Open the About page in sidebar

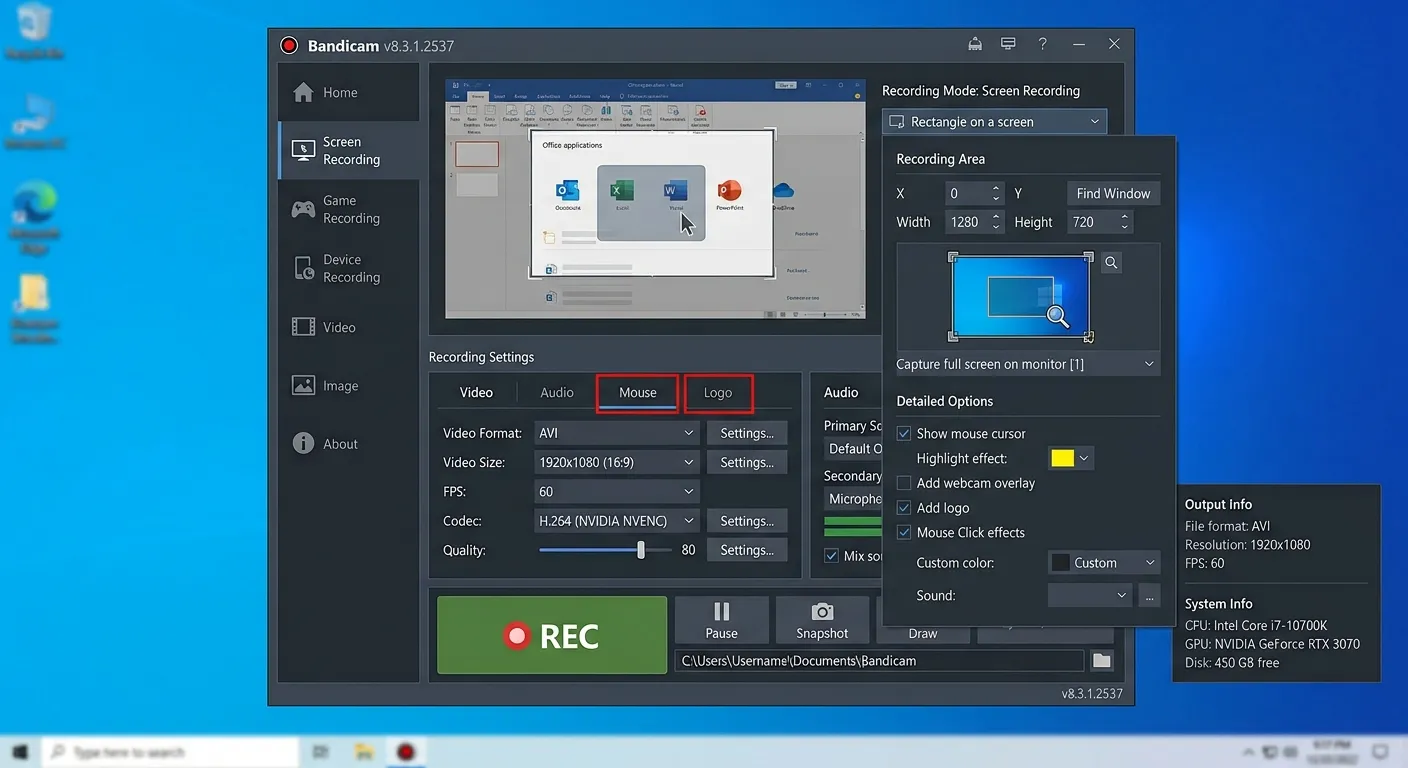coord(348,444)
